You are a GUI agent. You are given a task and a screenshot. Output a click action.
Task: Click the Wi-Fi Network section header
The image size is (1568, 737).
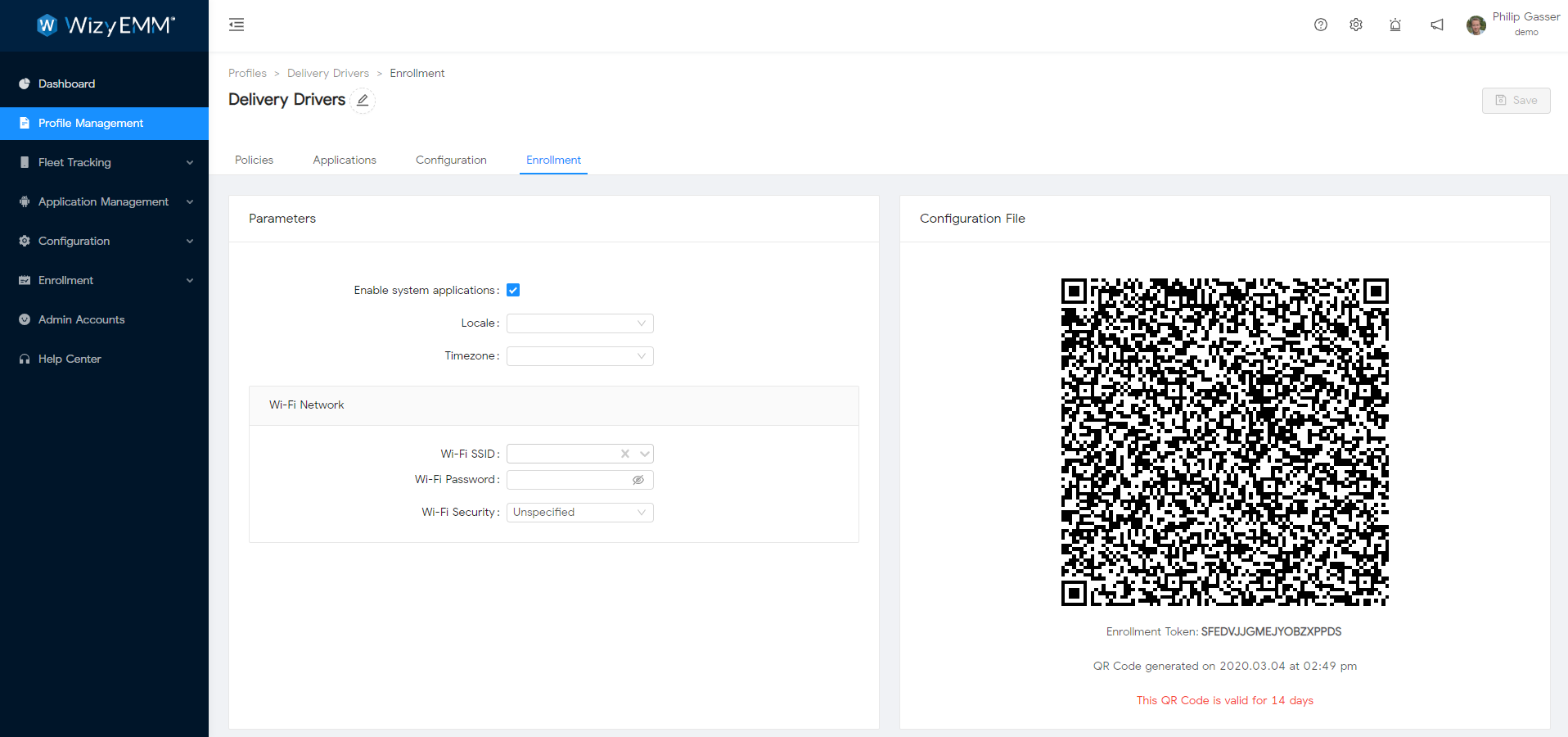(x=554, y=405)
